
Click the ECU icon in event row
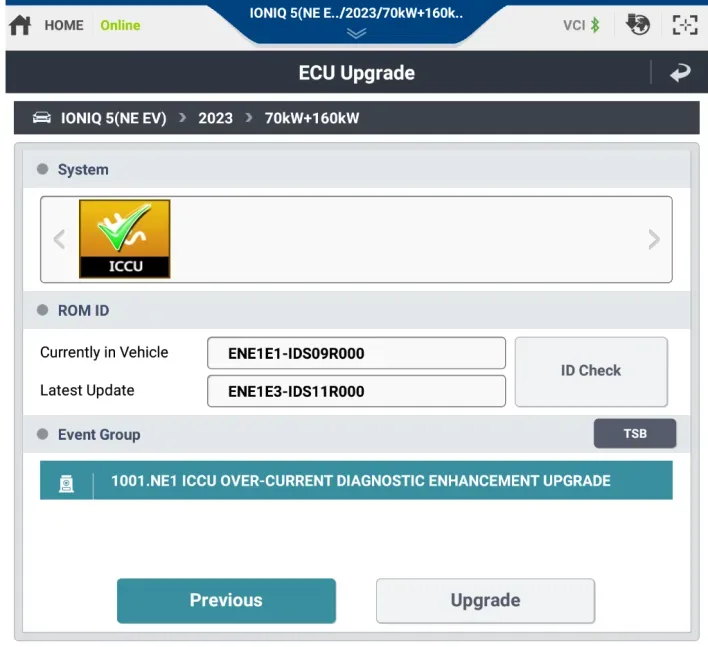66,484
